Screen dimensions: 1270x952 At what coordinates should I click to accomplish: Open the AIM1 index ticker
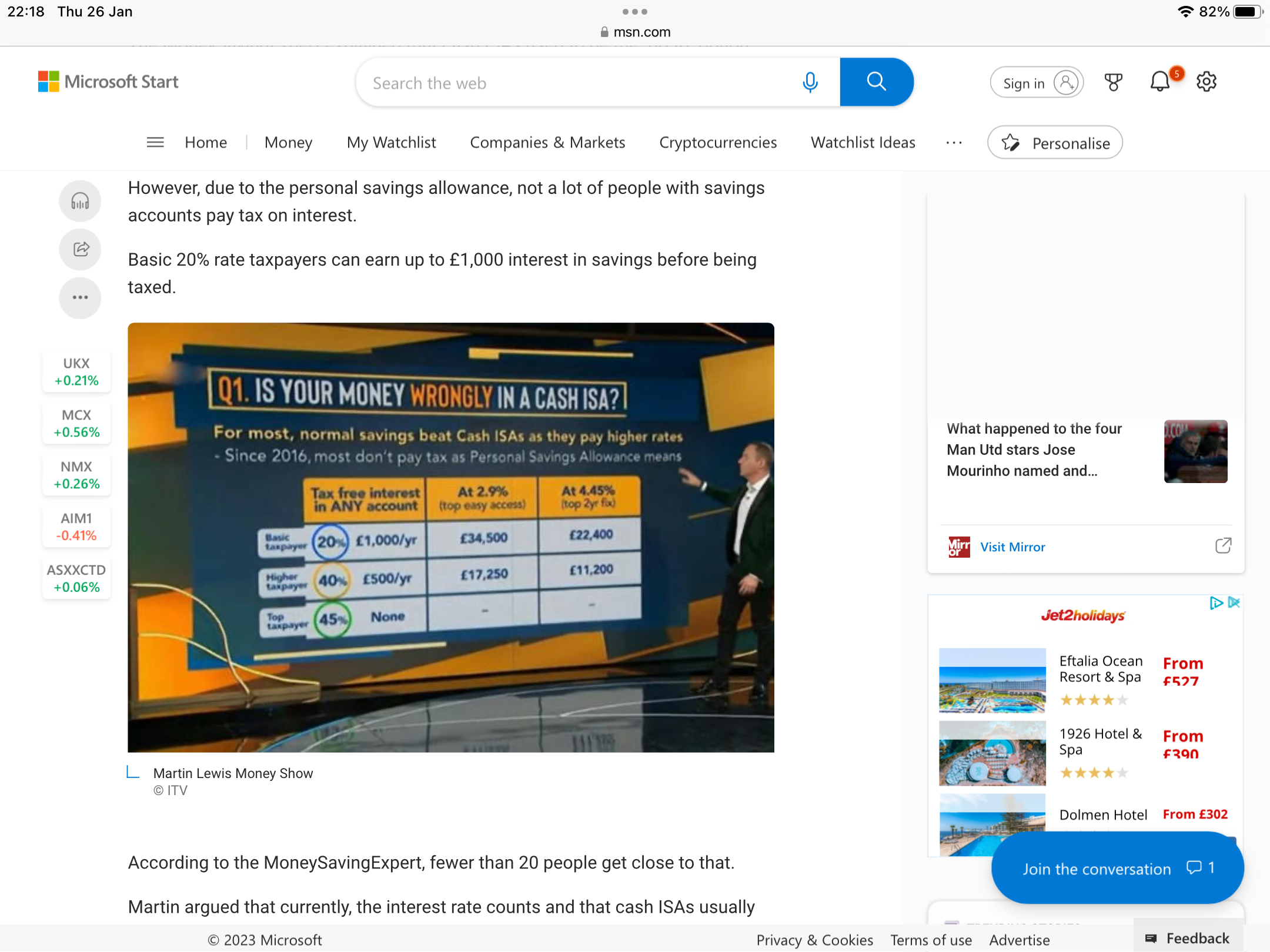click(x=76, y=527)
